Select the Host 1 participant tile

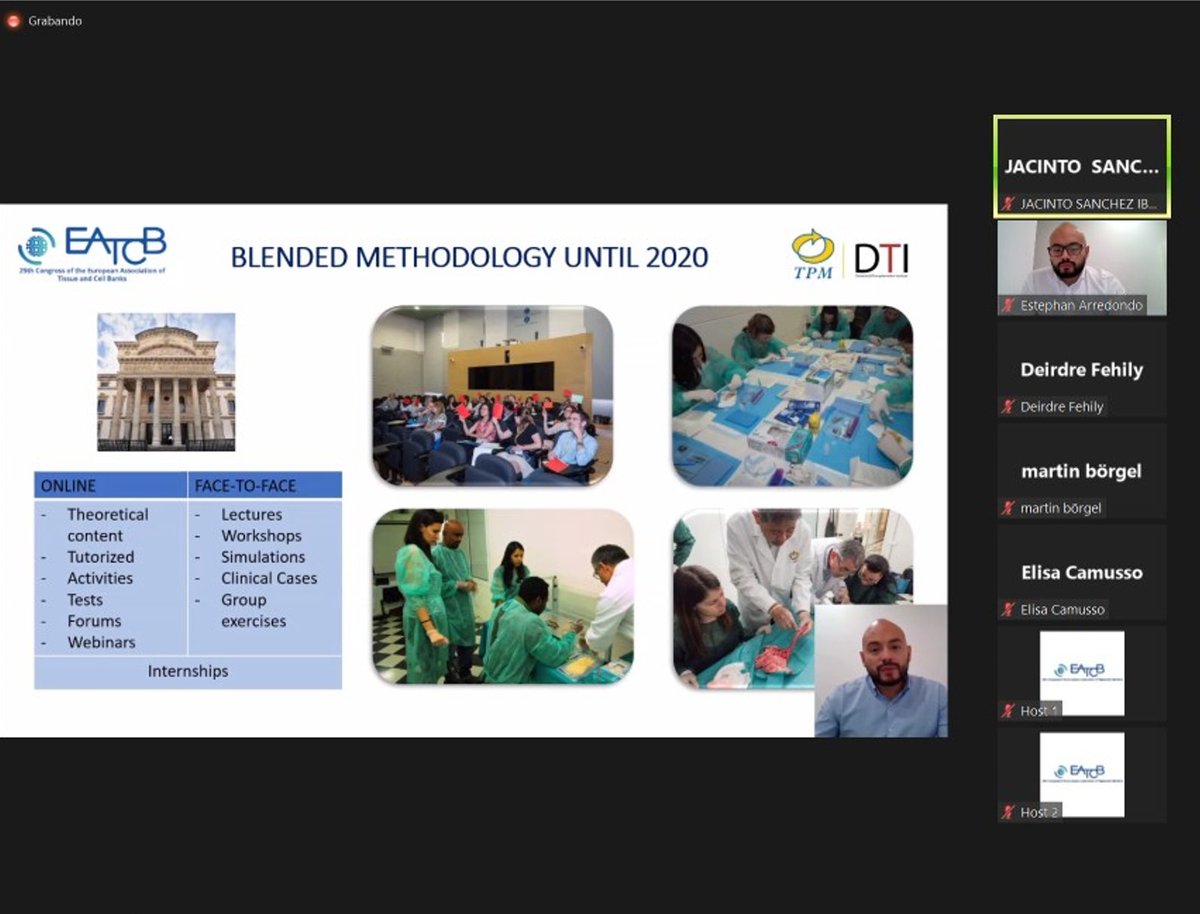click(x=1081, y=674)
